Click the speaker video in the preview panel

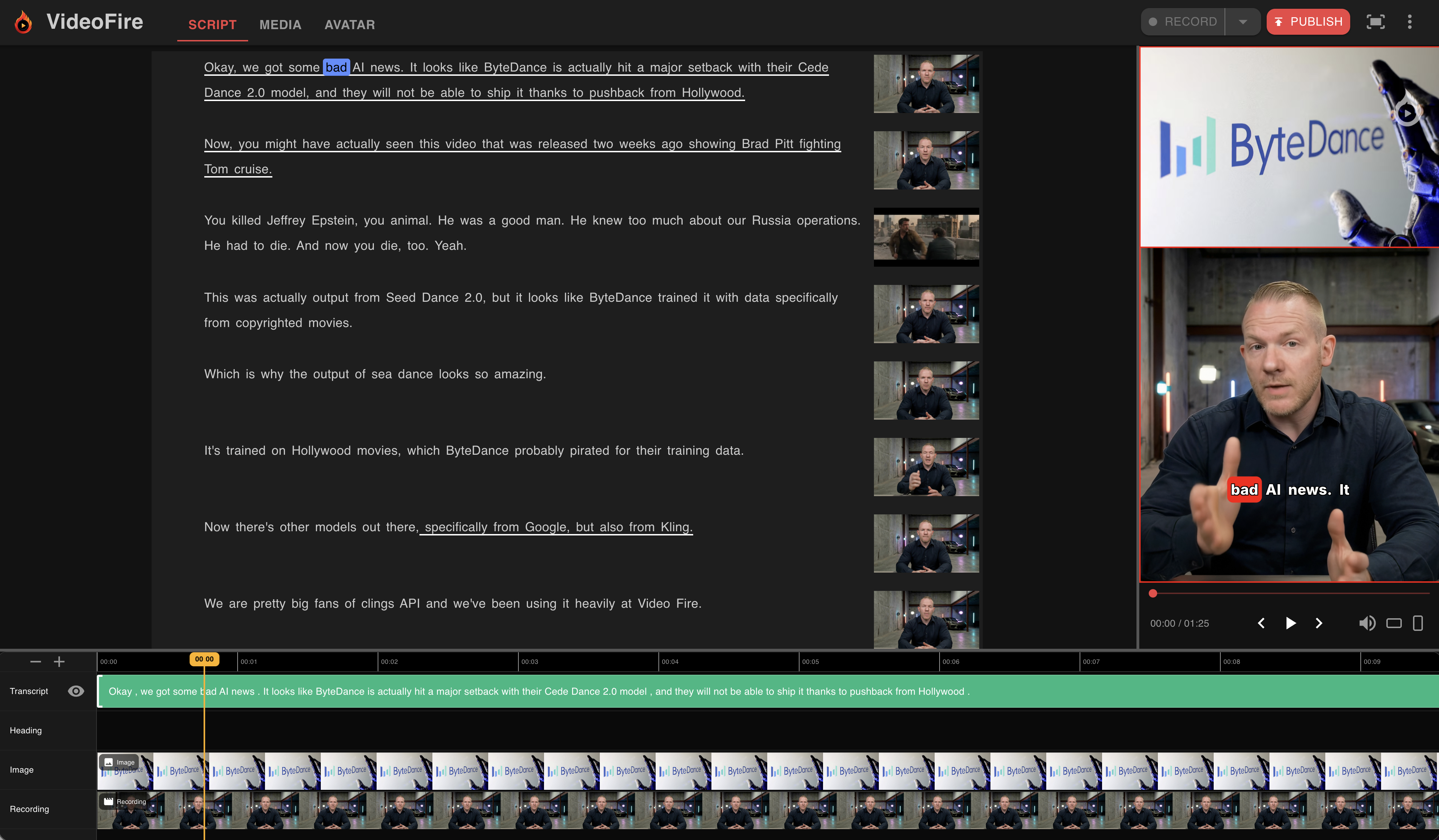[x=1289, y=415]
